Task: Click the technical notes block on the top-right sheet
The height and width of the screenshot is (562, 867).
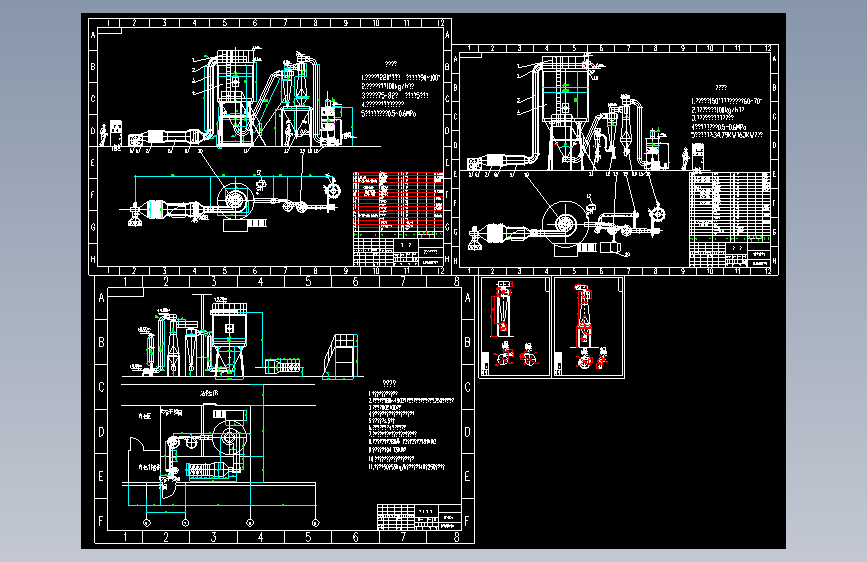Action: pyautogui.click(x=727, y=112)
